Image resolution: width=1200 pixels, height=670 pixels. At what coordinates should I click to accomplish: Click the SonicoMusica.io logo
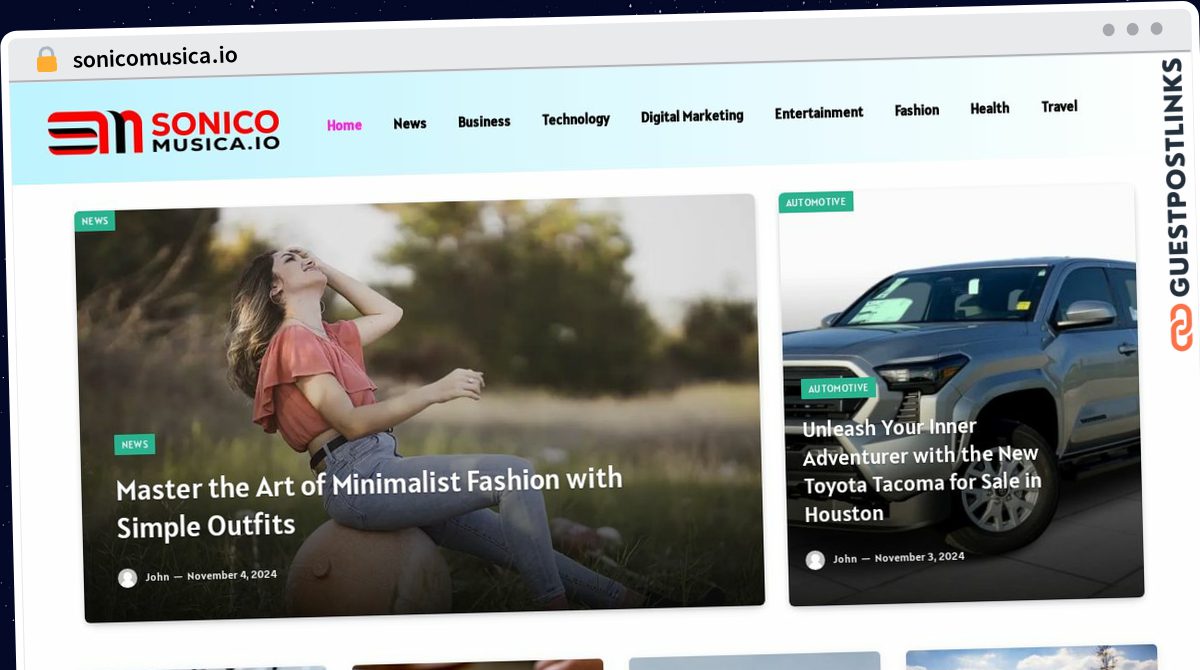[x=163, y=132]
